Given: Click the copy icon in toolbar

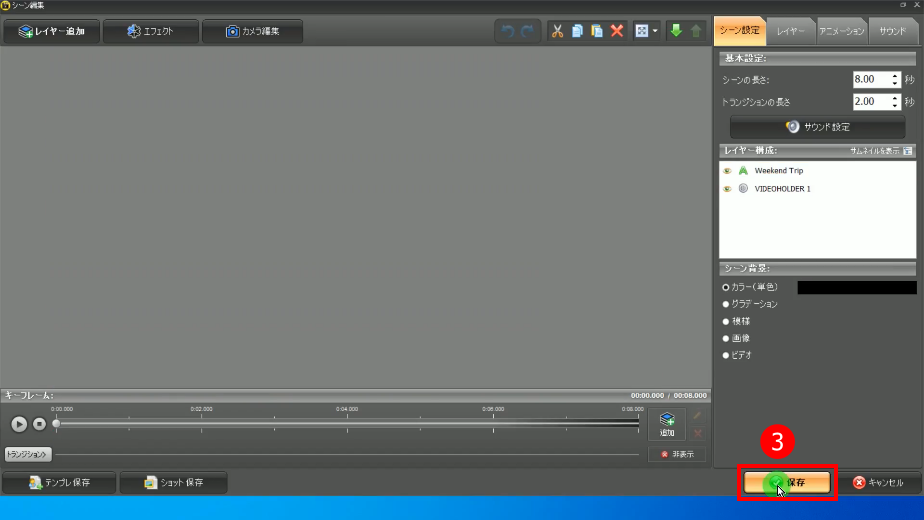Looking at the screenshot, I should coord(578,31).
